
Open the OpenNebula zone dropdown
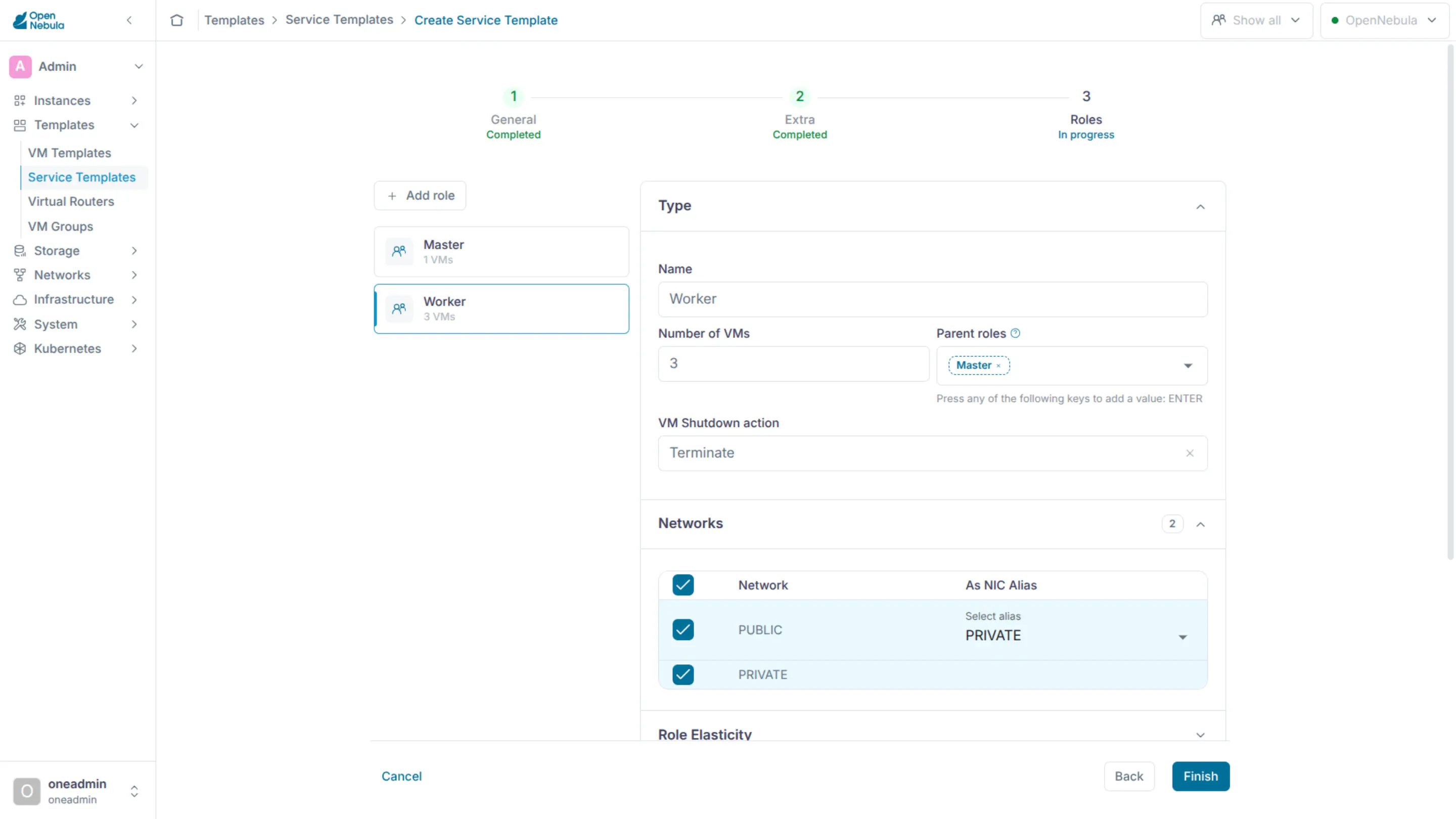1384,20
